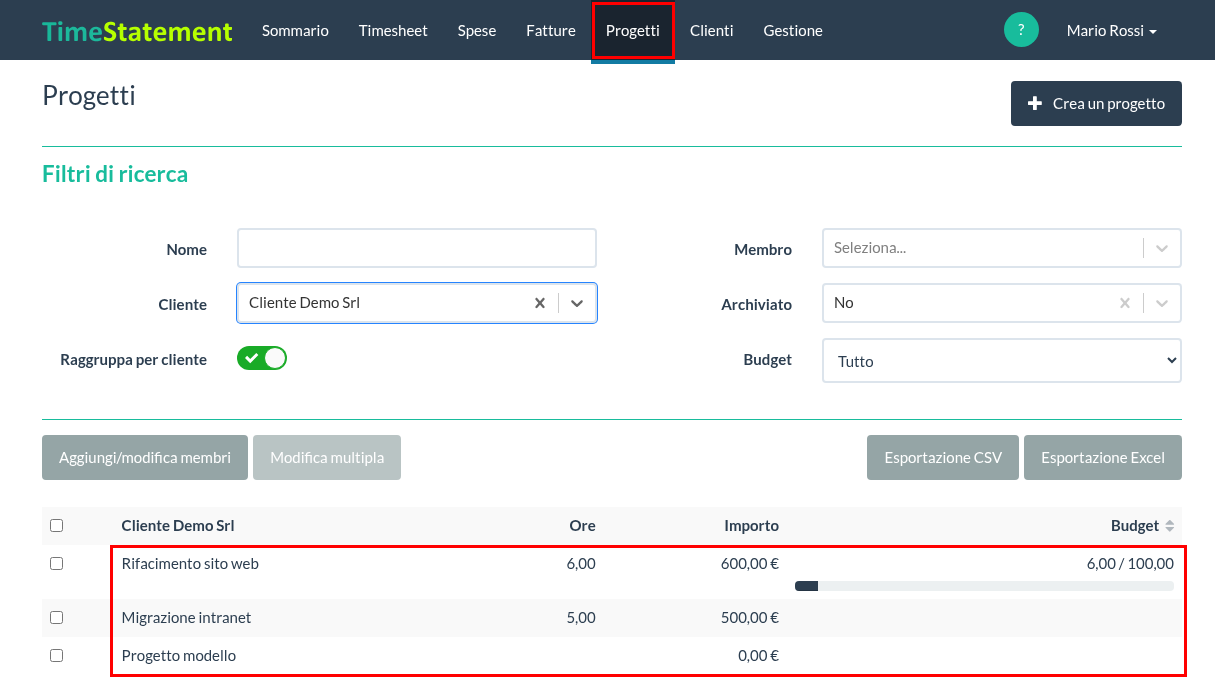Open the Clienti page
This screenshot has width=1215, height=678.
tap(712, 31)
